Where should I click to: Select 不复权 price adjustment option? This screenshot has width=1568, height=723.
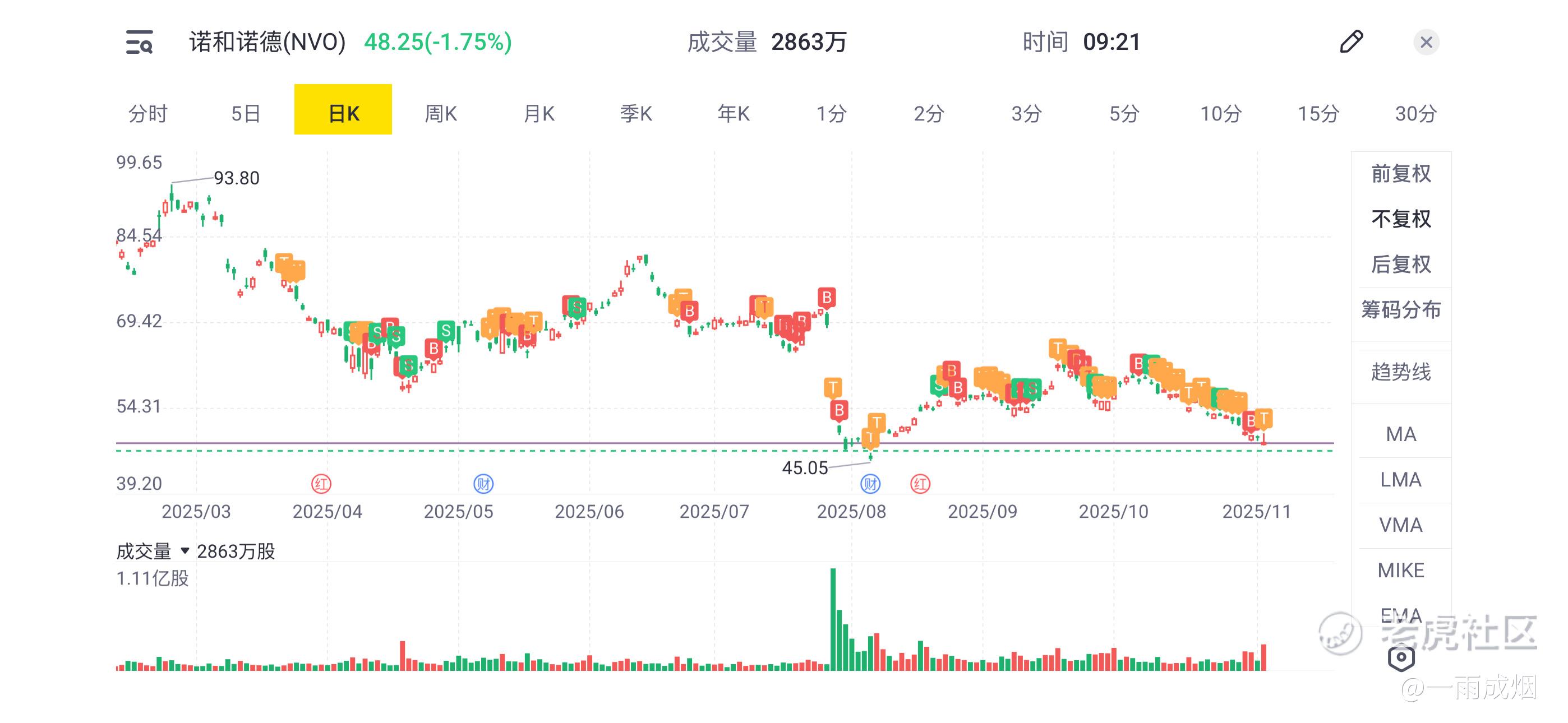[1401, 219]
